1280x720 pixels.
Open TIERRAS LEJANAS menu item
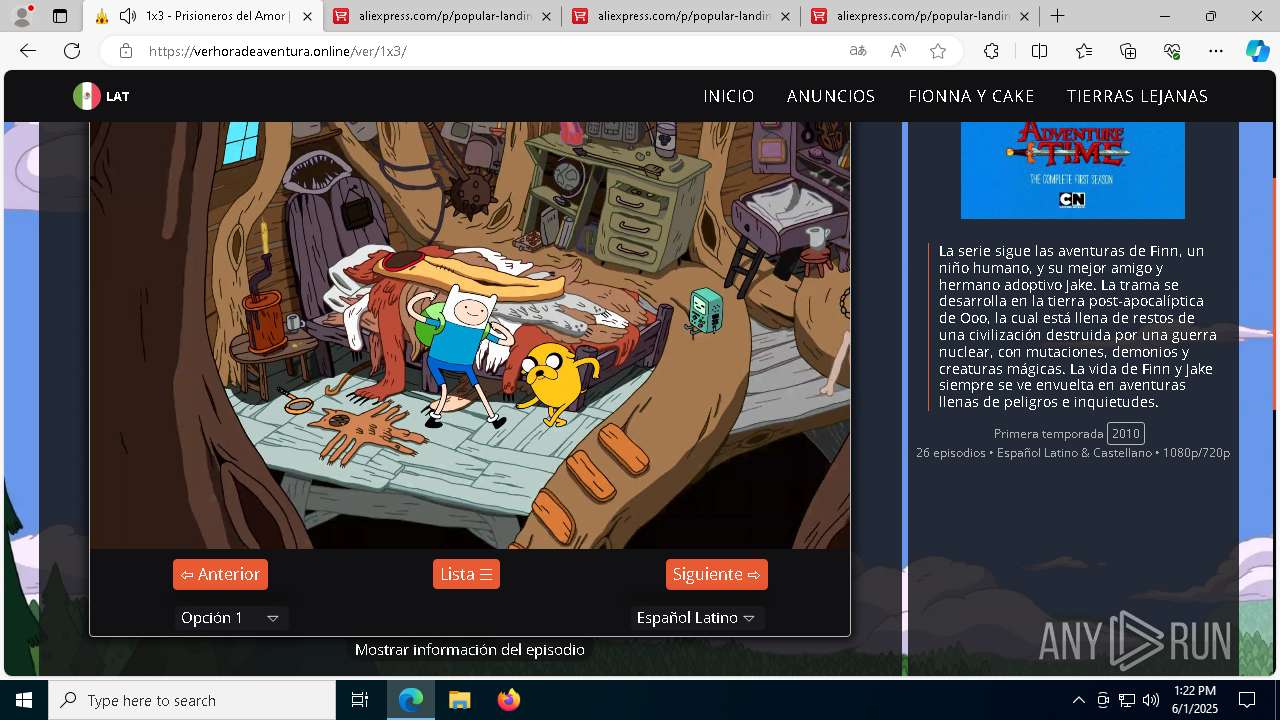[x=1137, y=96]
